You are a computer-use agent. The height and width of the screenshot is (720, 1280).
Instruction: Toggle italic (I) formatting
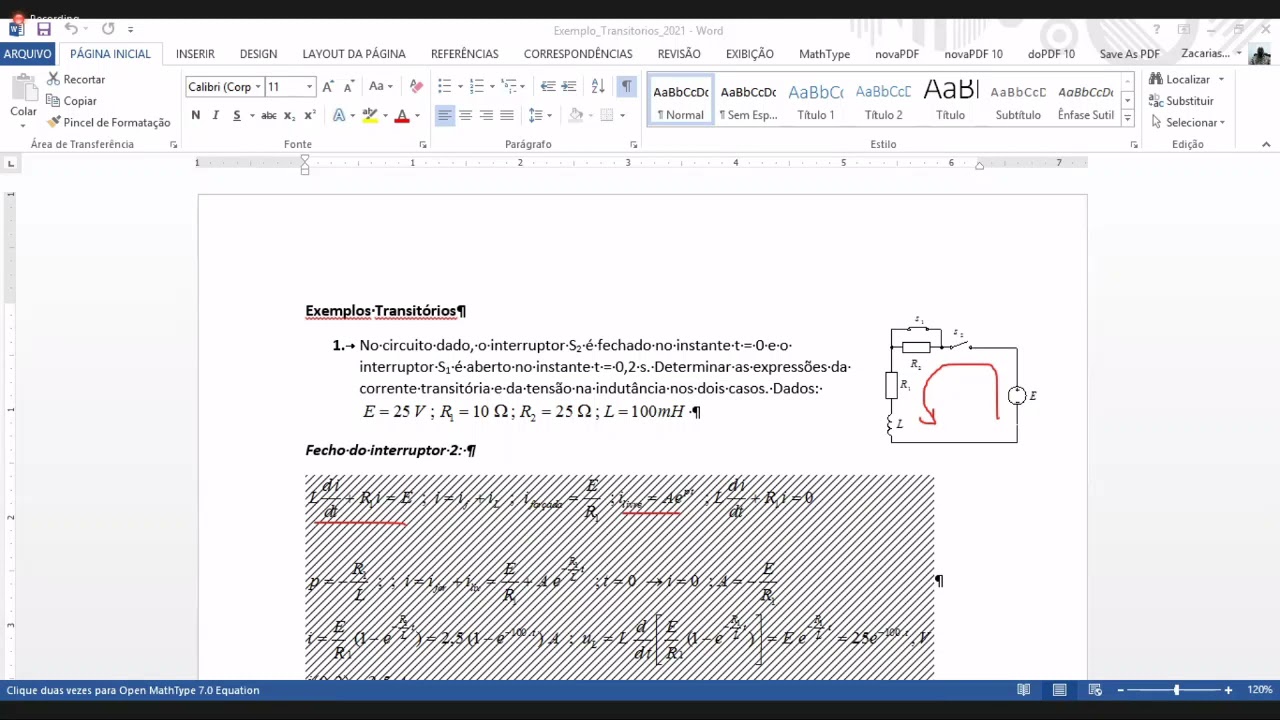click(x=216, y=116)
